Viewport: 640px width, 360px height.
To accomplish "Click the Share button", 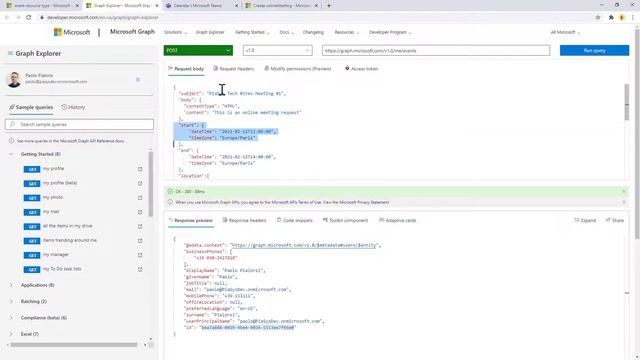I will pos(615,220).
